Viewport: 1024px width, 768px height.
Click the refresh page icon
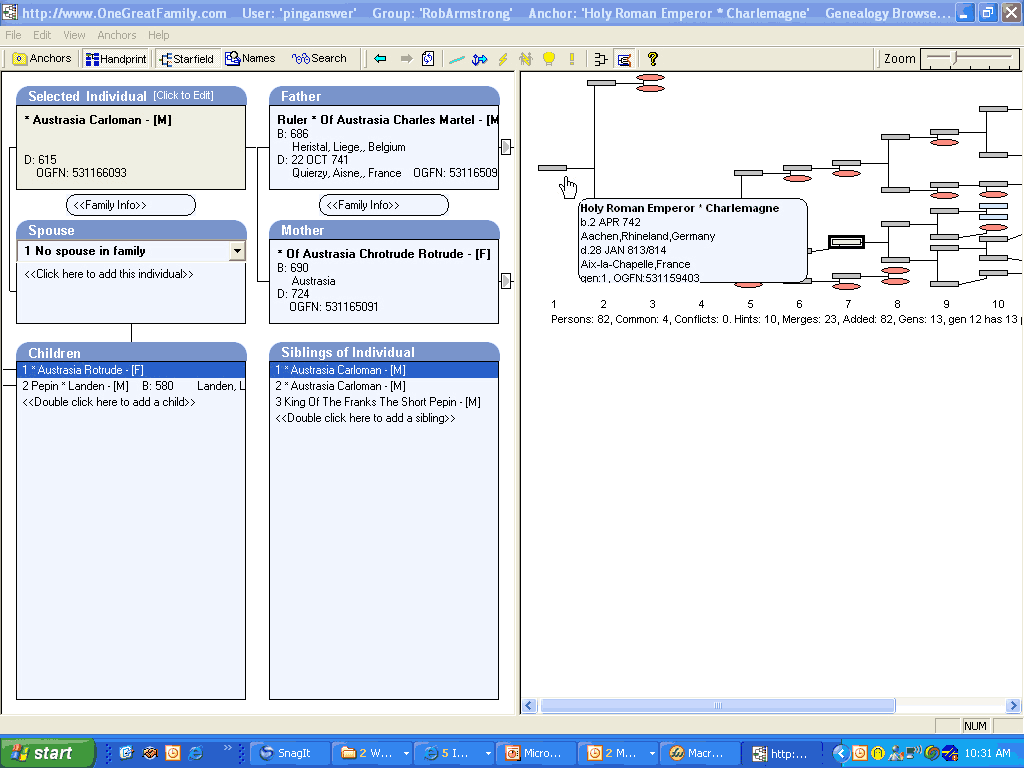[428, 59]
